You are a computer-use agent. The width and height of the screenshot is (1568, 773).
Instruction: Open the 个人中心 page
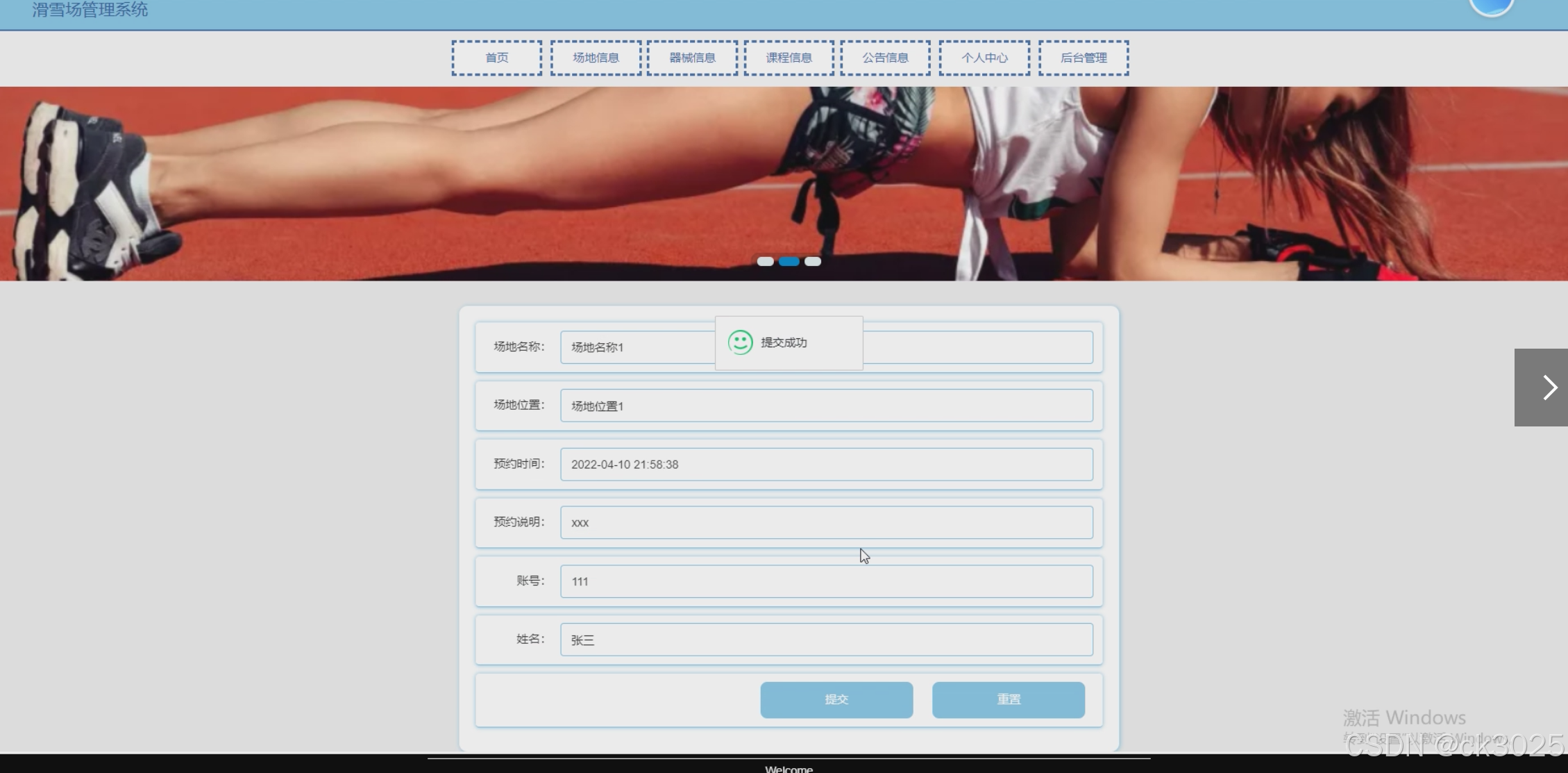[x=984, y=58]
